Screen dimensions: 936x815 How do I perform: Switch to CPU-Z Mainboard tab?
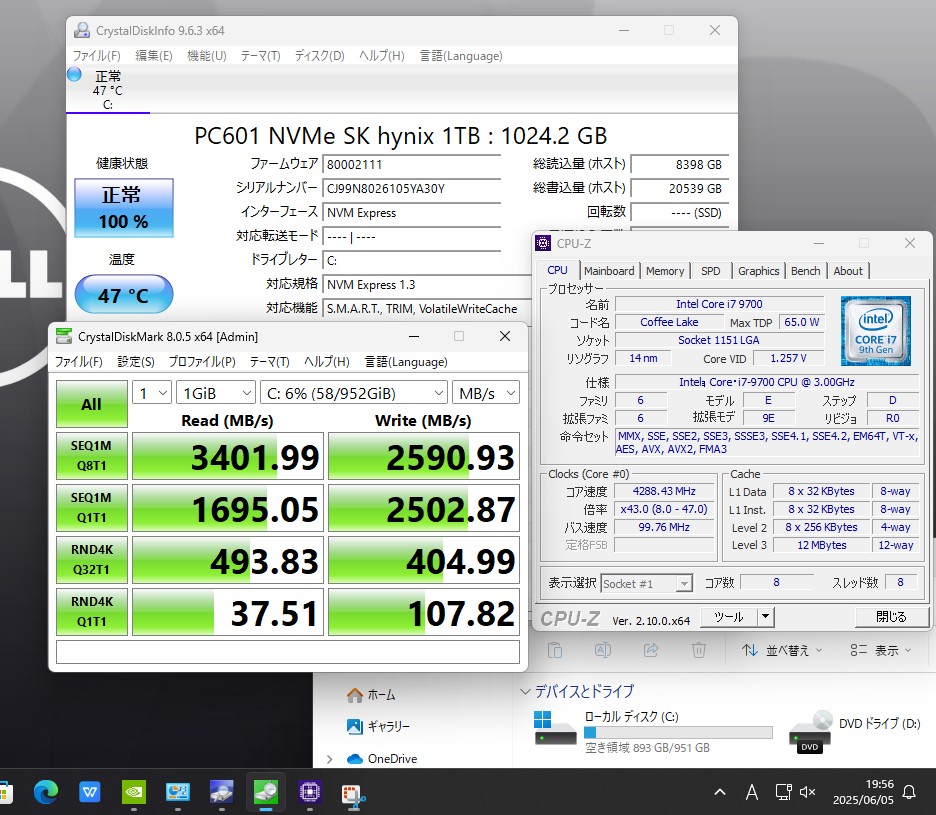tap(609, 271)
